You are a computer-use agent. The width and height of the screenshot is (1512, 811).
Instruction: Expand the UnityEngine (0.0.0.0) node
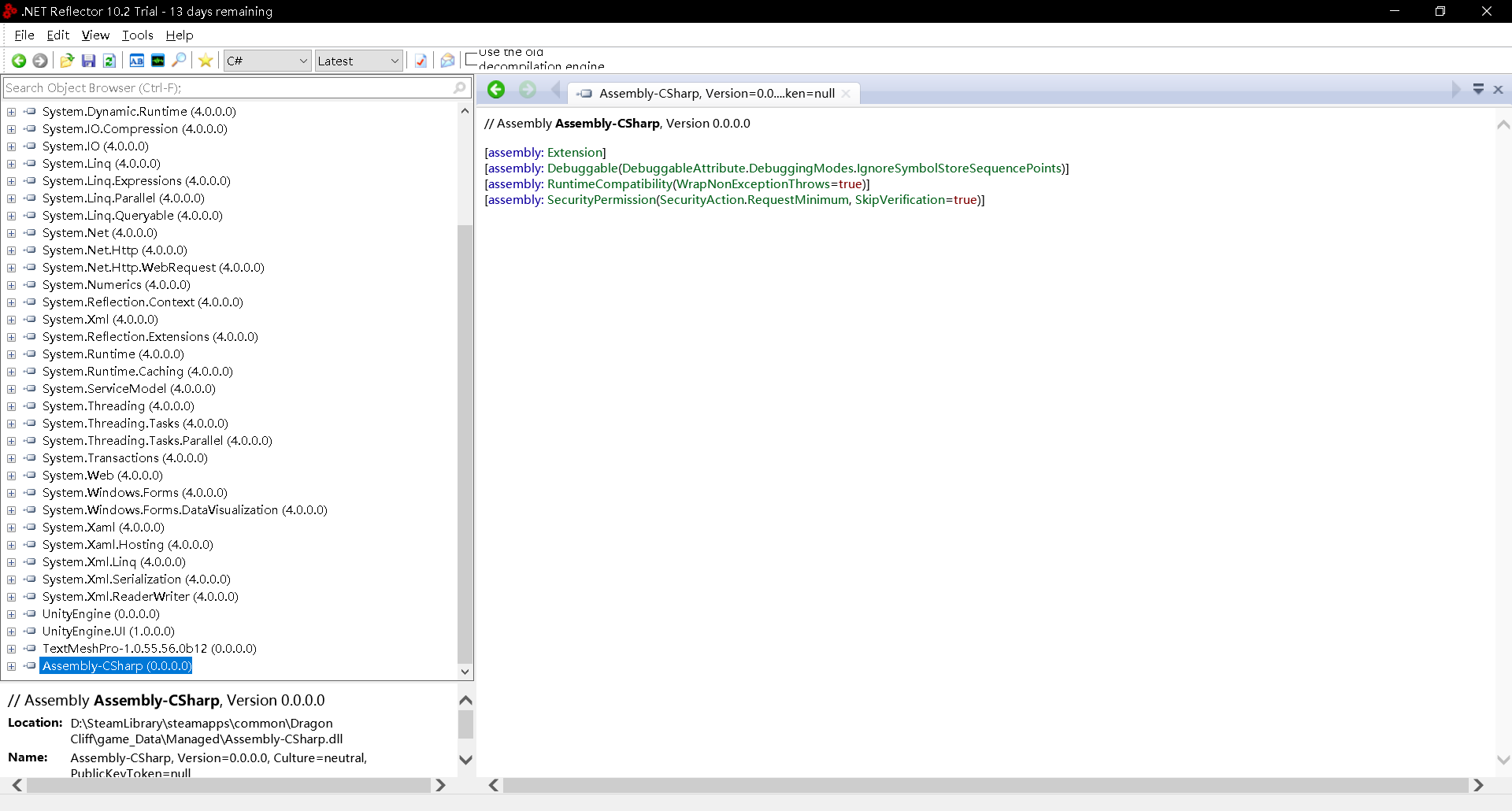[12, 614]
